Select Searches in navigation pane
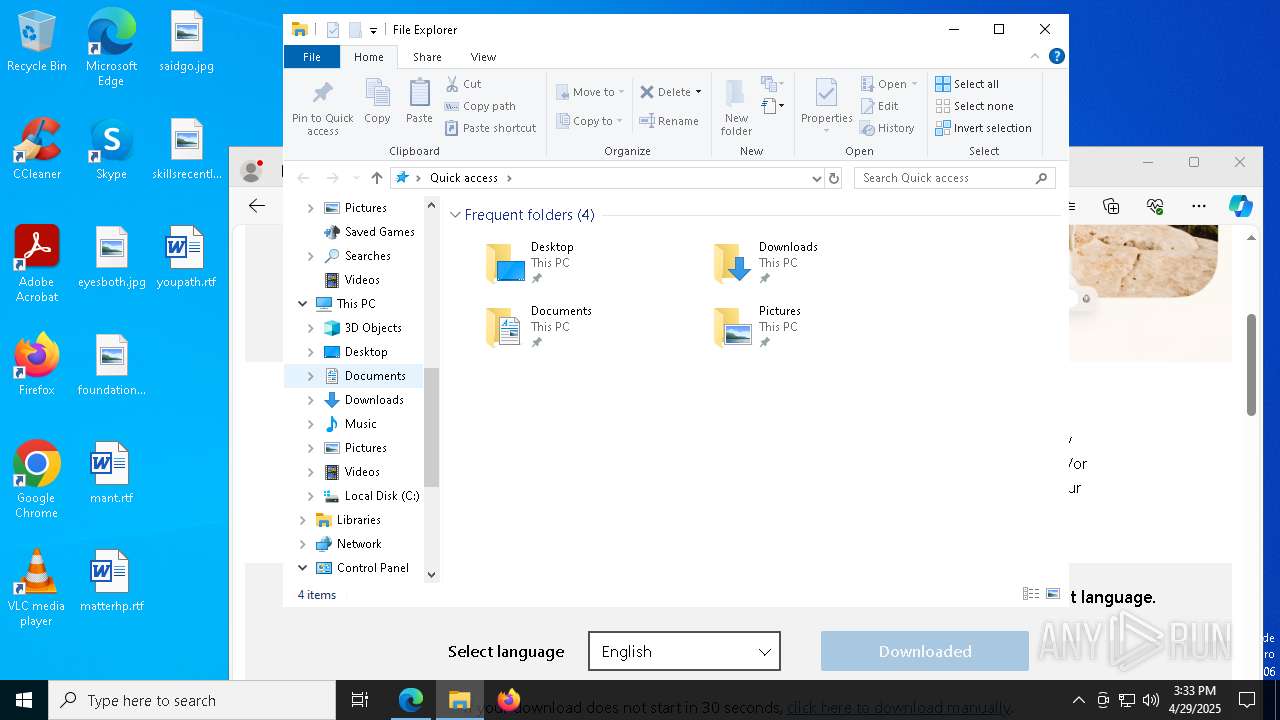This screenshot has height=720, width=1280. (367, 256)
